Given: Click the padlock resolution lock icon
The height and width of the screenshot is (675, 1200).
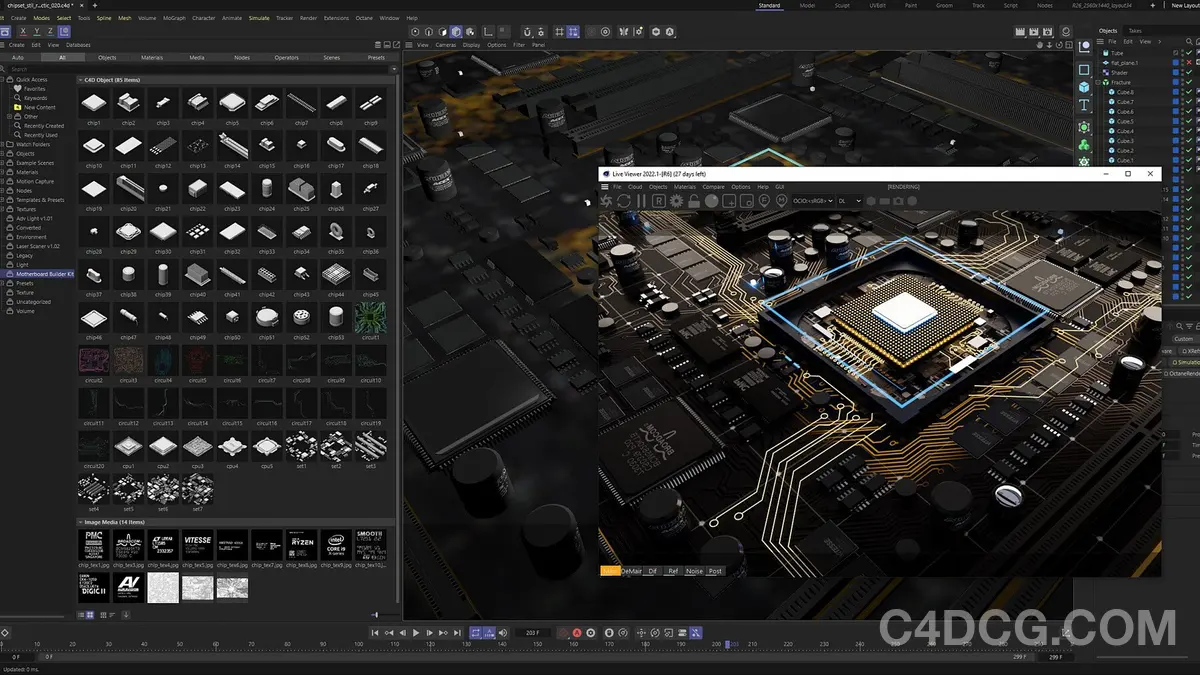Looking at the screenshot, I should point(694,200).
